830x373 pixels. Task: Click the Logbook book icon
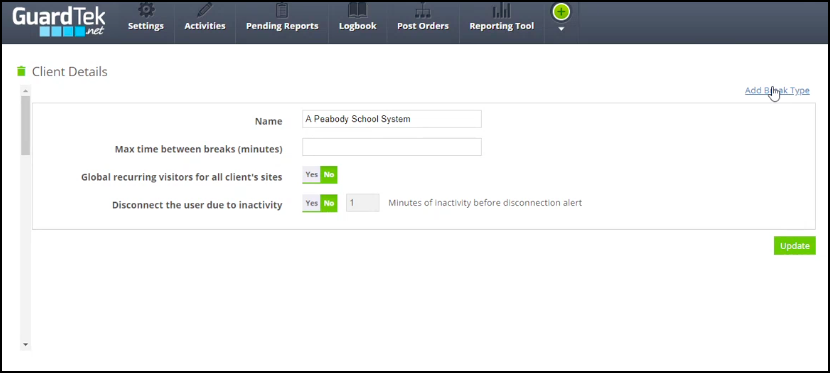tap(358, 10)
